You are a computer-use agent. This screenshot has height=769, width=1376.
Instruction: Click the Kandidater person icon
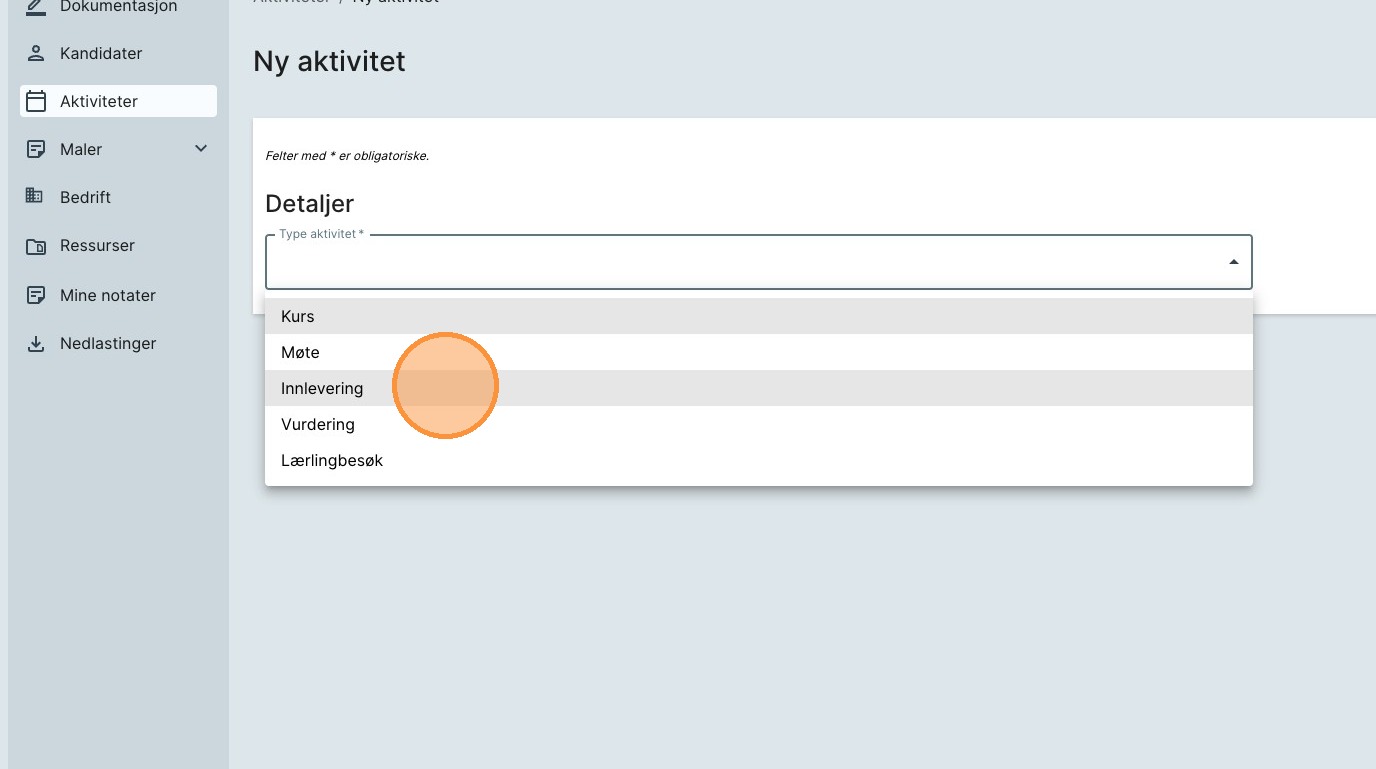tap(36, 53)
